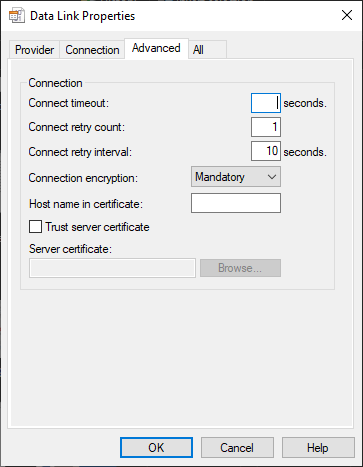Switch to the Provider tab
363x467 pixels.
point(34,50)
